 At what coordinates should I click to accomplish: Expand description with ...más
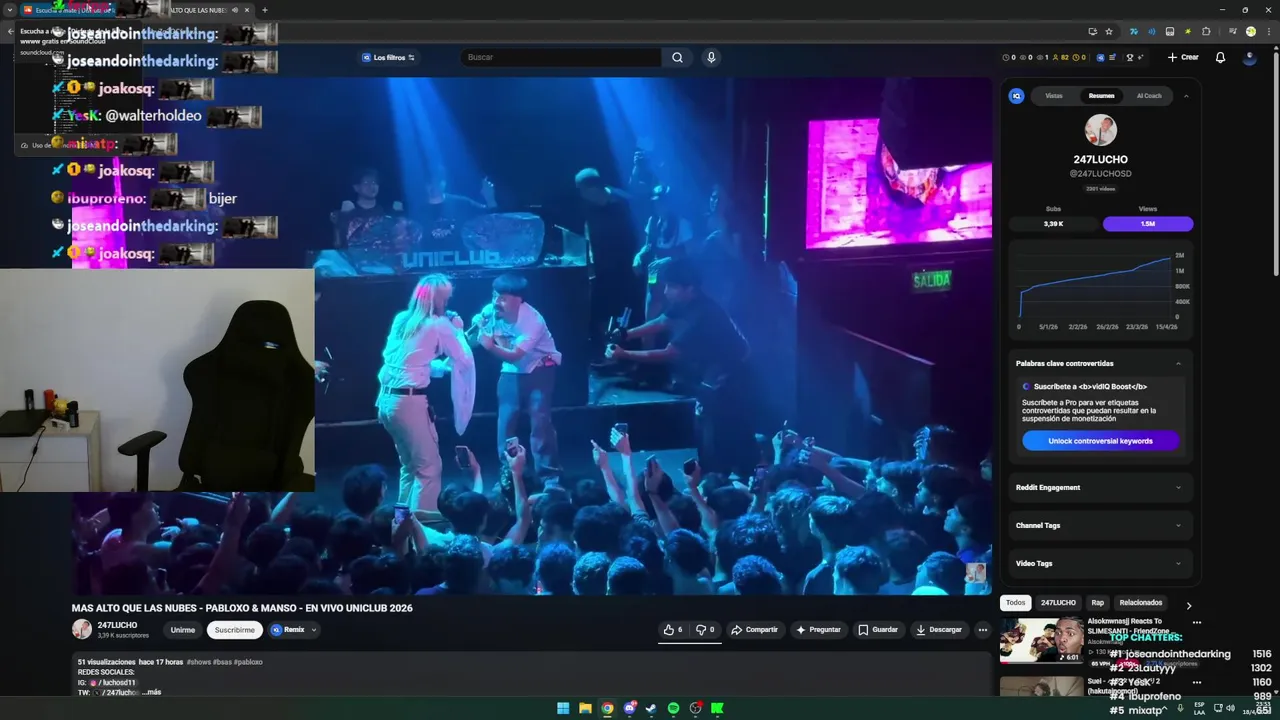(151, 692)
